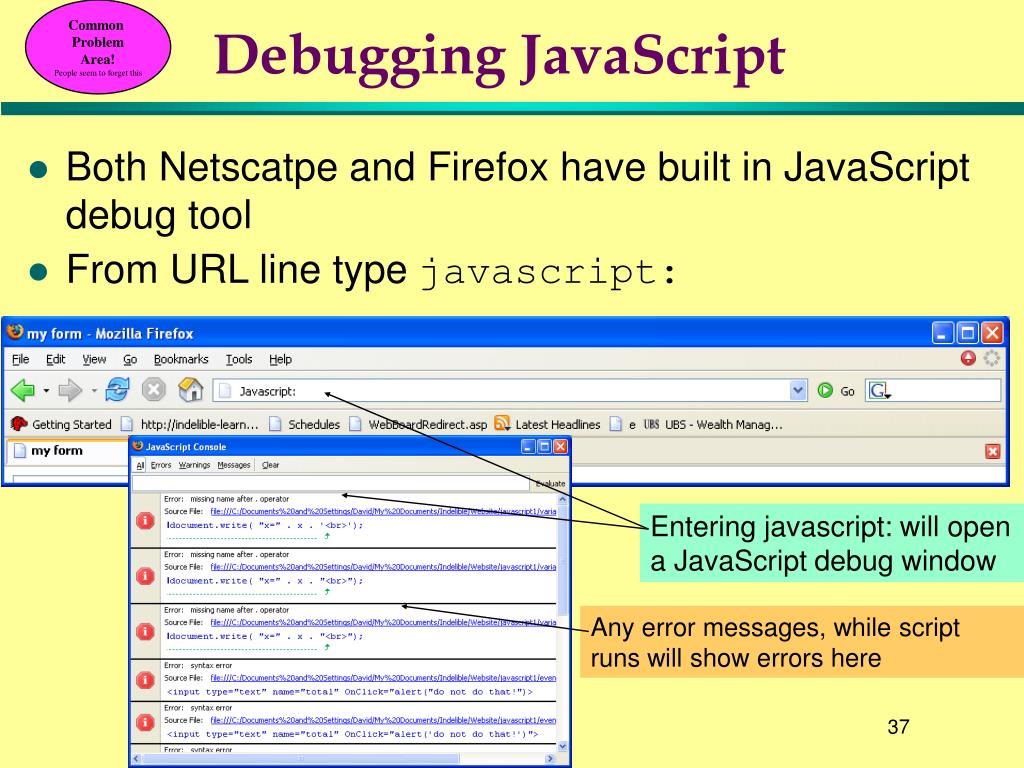Filter console to show Errors only

[161, 465]
